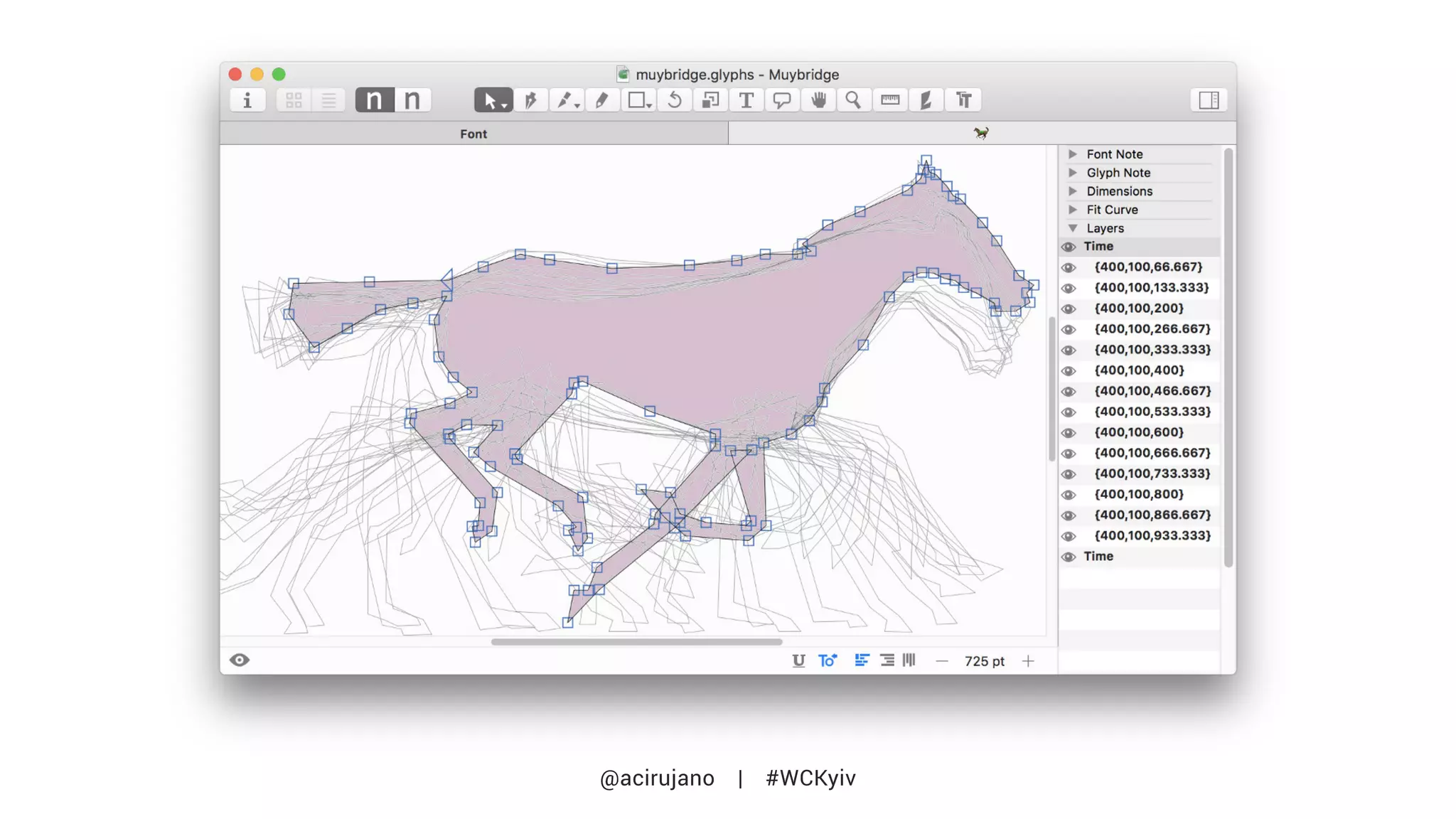Screen dimensions: 1456x819
Task: Select the Annotation speech bubble tool
Action: point(782,100)
